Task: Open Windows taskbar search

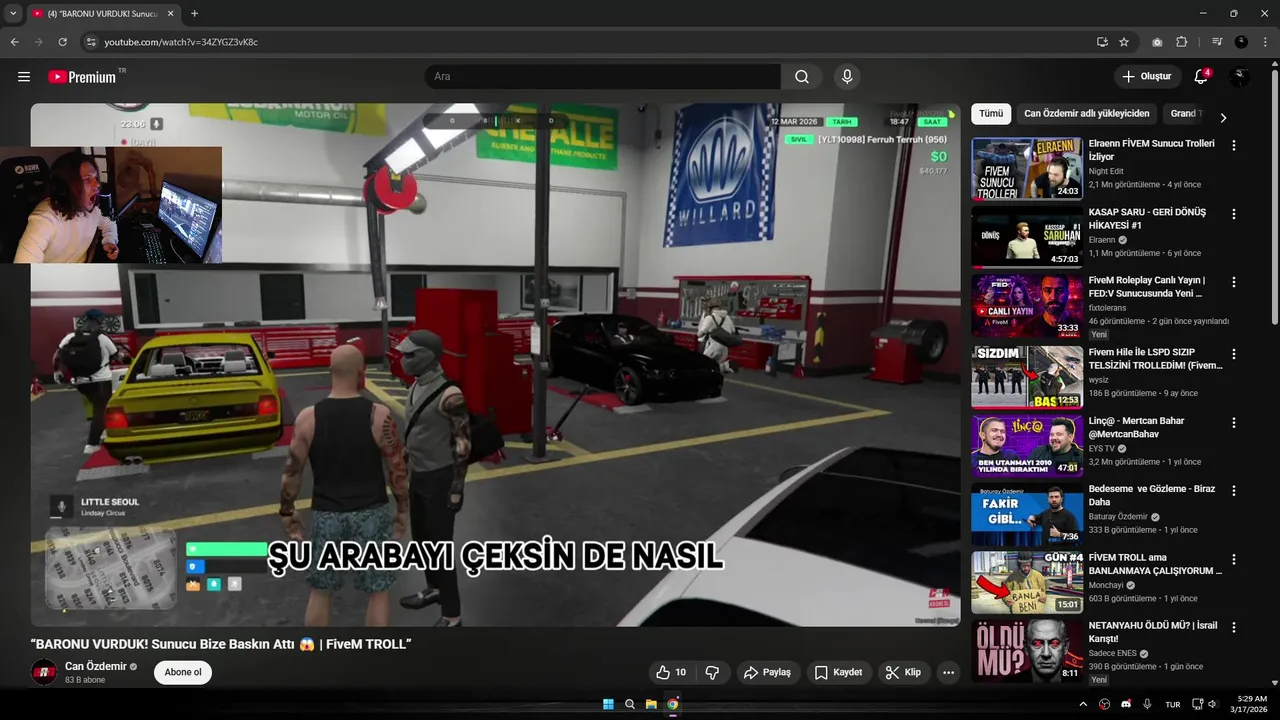Action: [x=630, y=704]
